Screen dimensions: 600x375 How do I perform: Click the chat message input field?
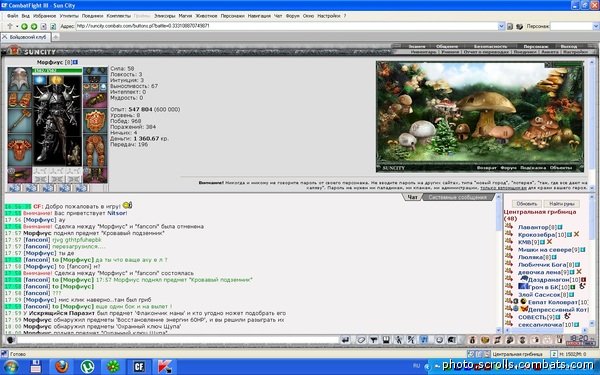coord(177,340)
